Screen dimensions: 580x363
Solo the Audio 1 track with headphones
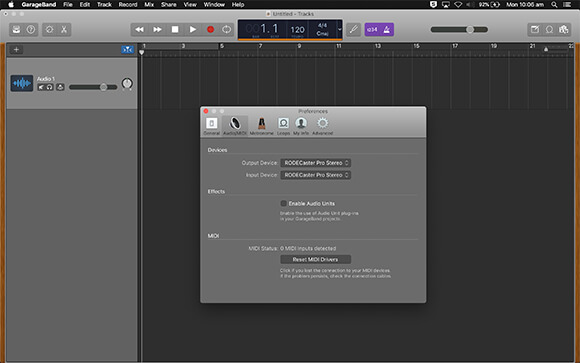point(50,87)
